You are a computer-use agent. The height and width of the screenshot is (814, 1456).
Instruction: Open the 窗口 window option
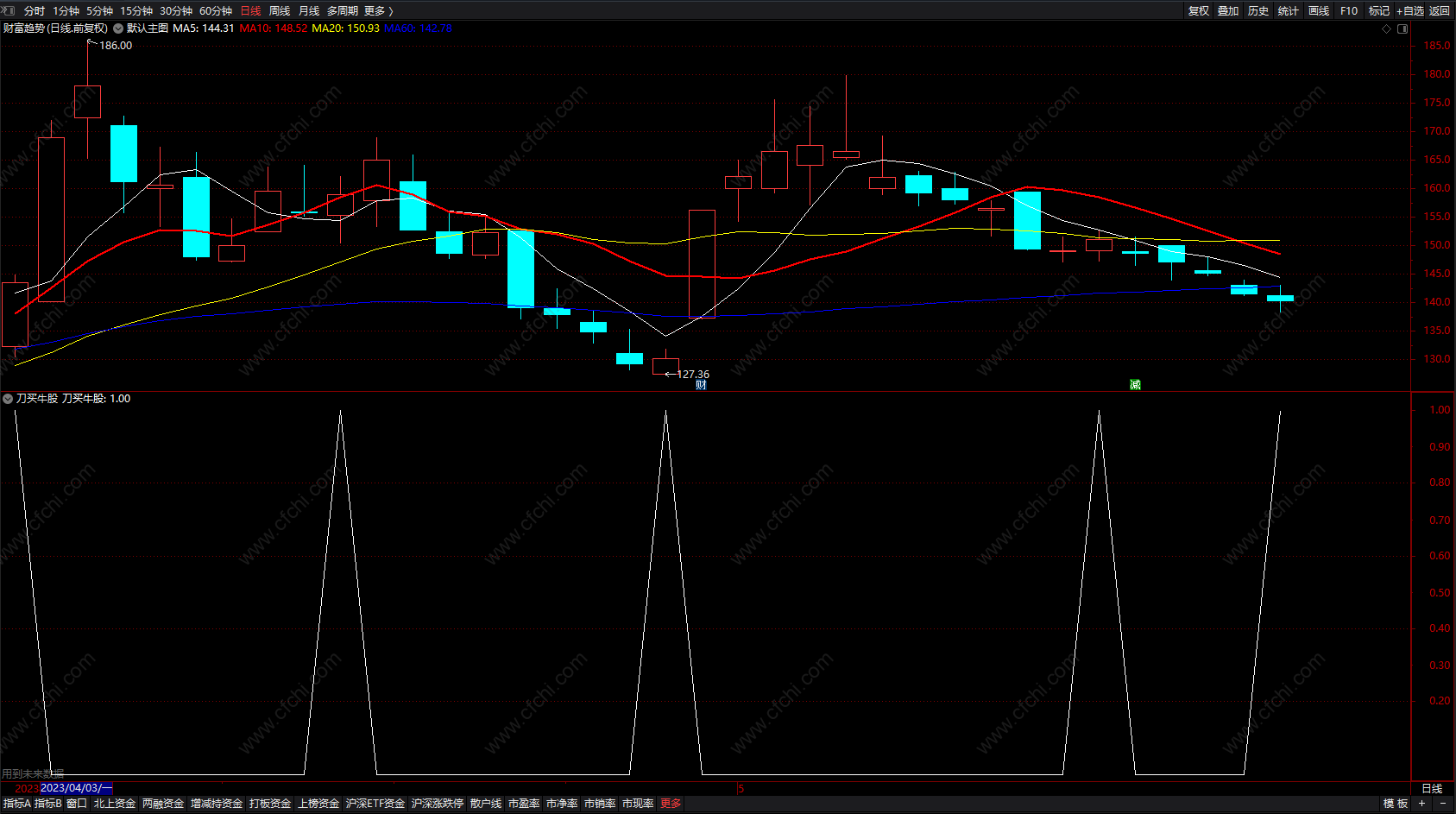(77, 804)
